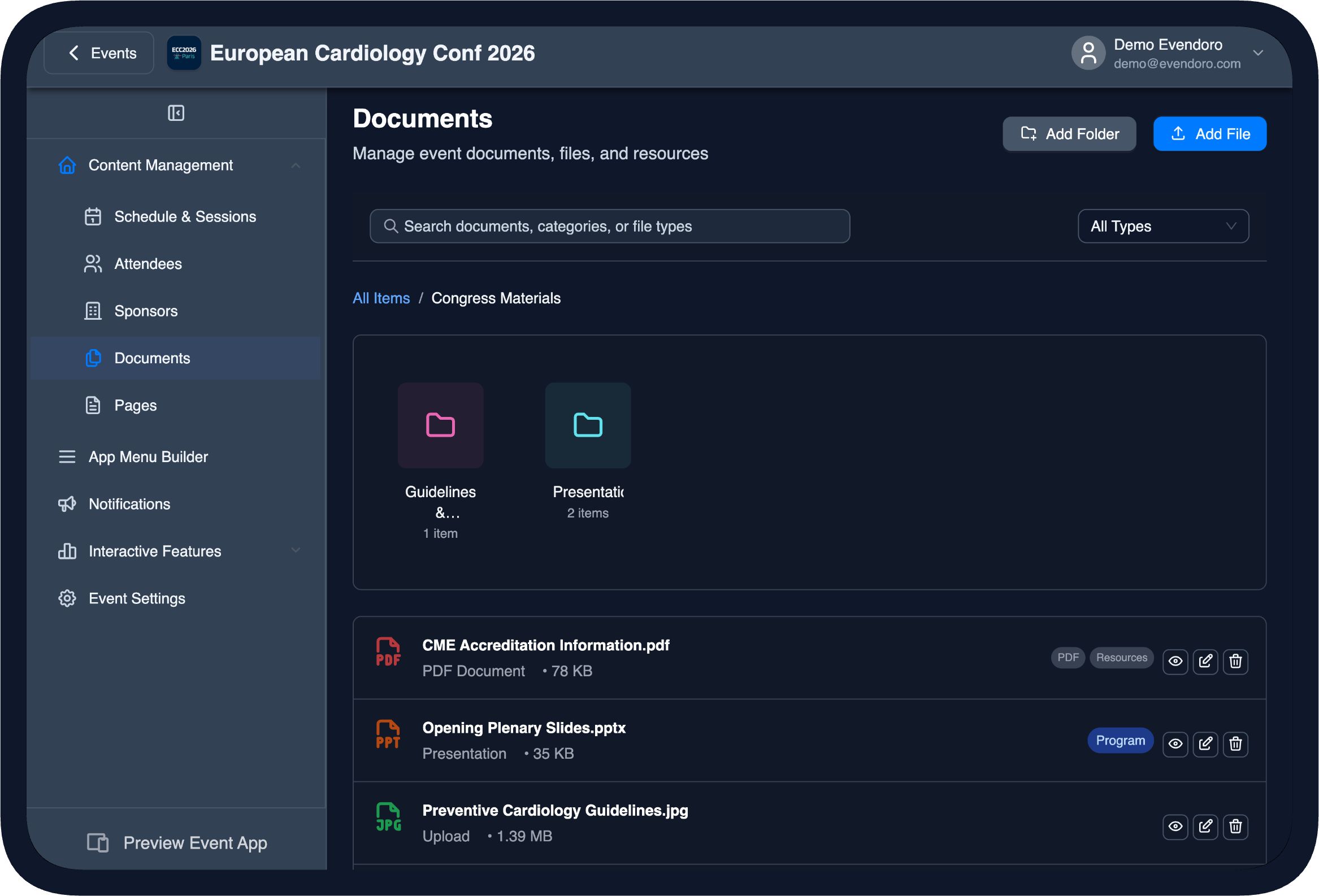Delete Opening Plenary Slides.pptx
The image size is (1319, 896).
1235,743
